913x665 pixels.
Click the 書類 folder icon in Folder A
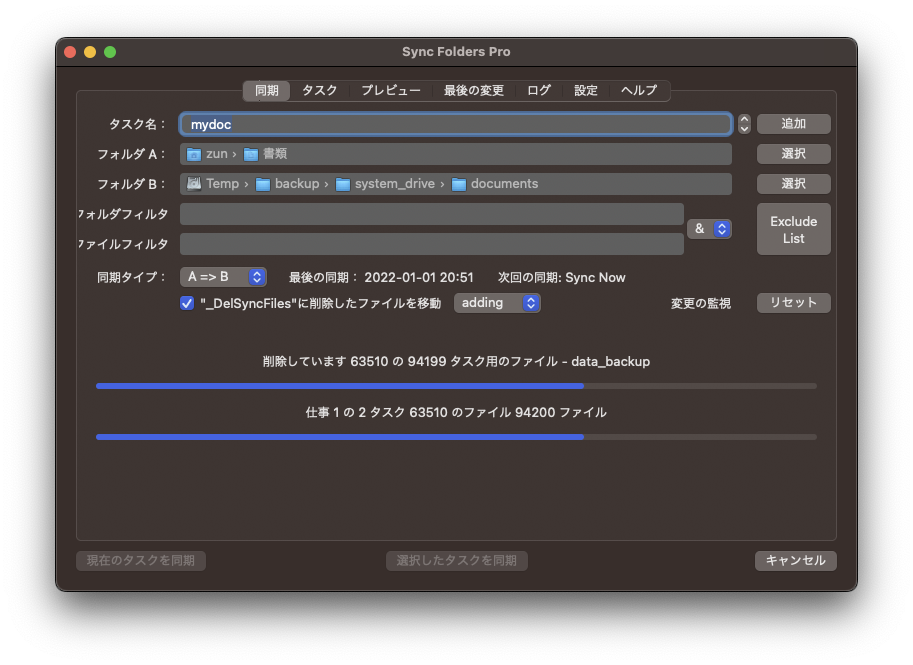[251, 154]
